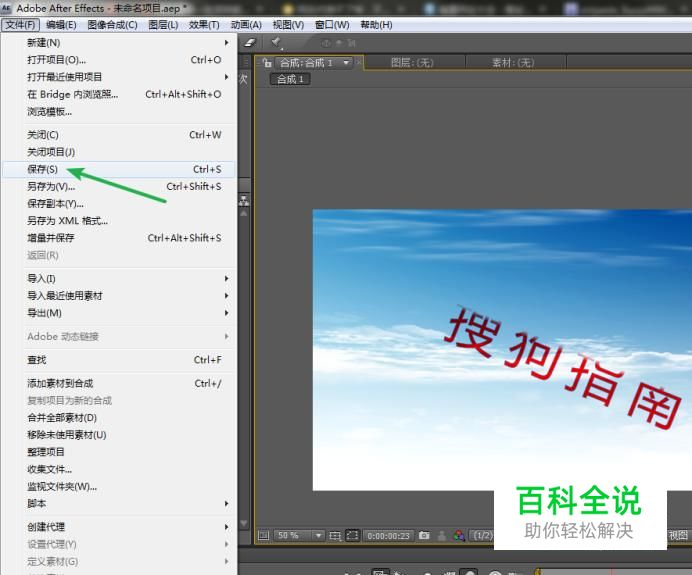Image resolution: width=692 pixels, height=575 pixels.
Task: Choose 合并全部素材(D) menu item
Action: [x=119, y=417]
